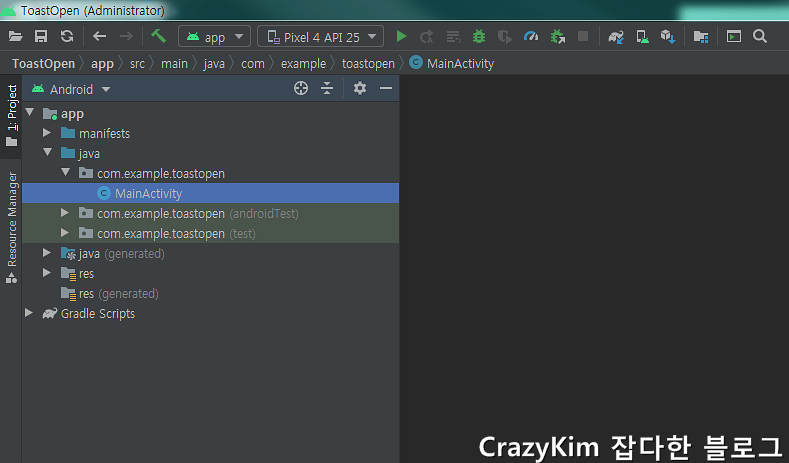
Task: Click src breadcrumb segment
Action: pyautogui.click(x=137, y=63)
